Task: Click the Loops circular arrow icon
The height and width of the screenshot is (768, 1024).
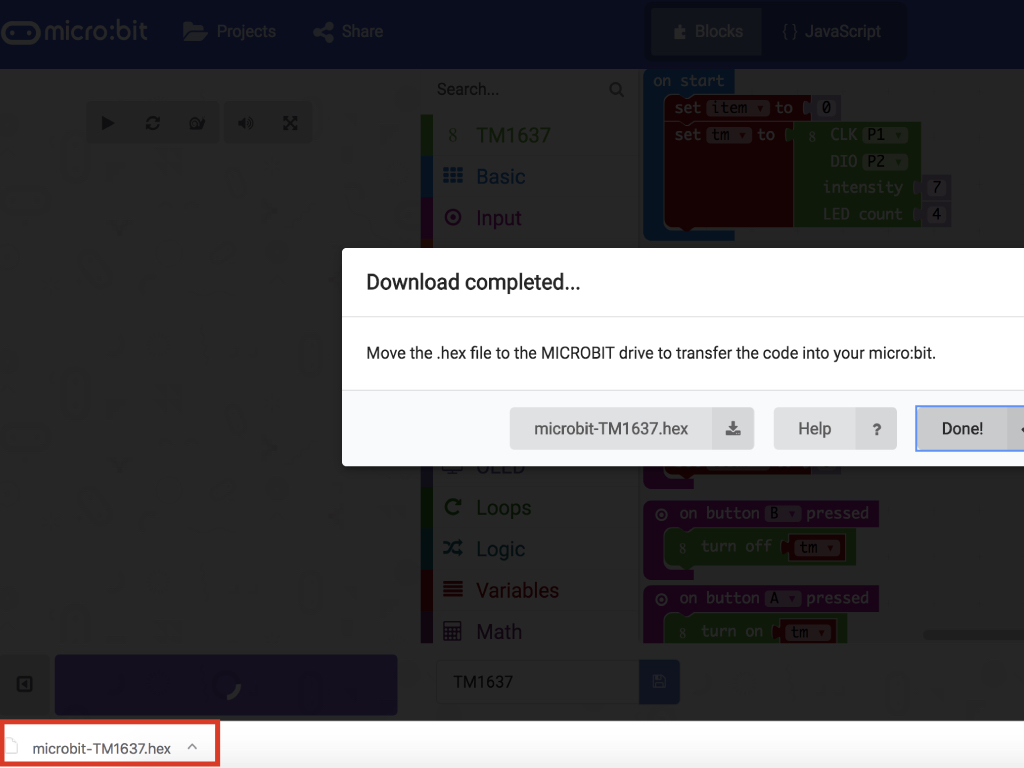Action: click(x=453, y=507)
